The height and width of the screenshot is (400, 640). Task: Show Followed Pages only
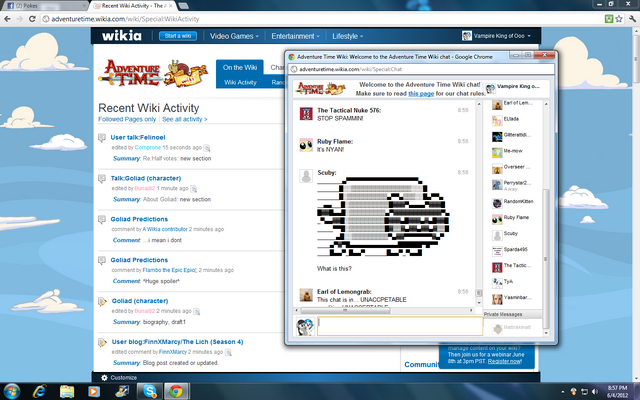(127, 119)
